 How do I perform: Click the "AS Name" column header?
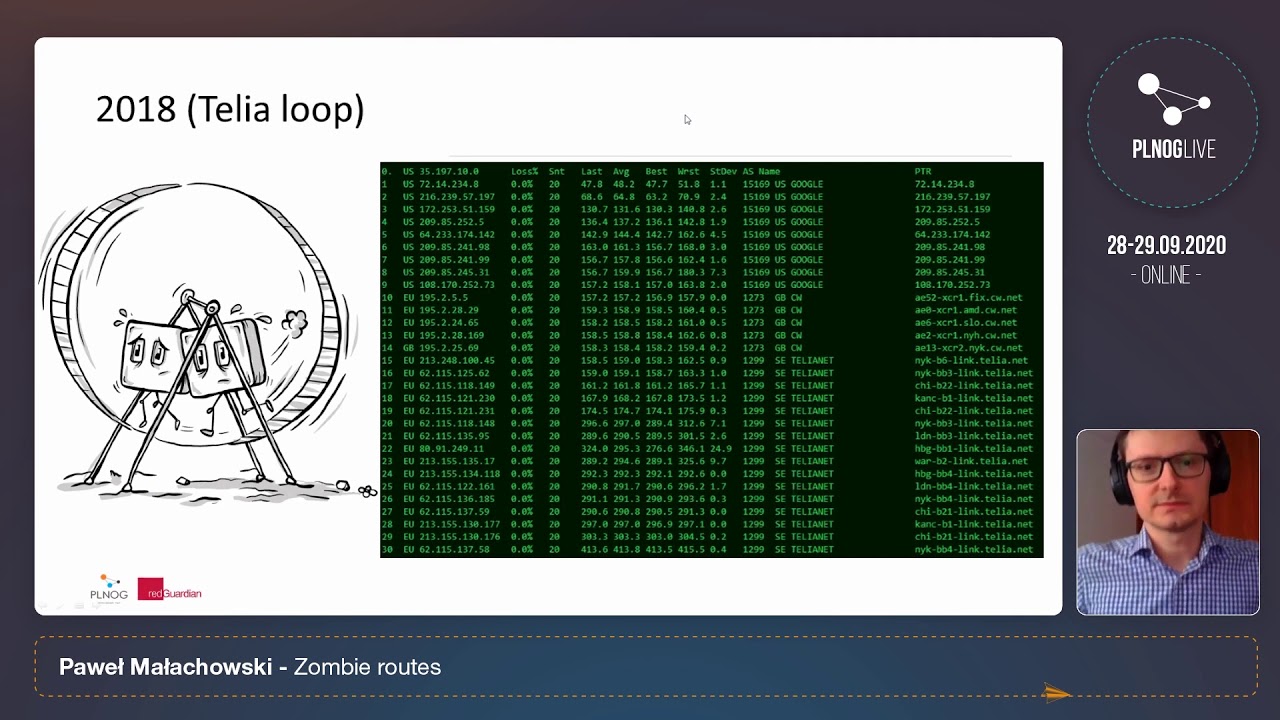tap(761, 172)
